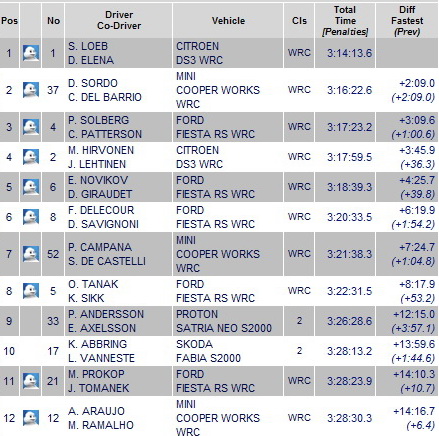Click the Driver Co-Driver column header
The height and width of the screenshot is (436, 439).
coord(119,21)
